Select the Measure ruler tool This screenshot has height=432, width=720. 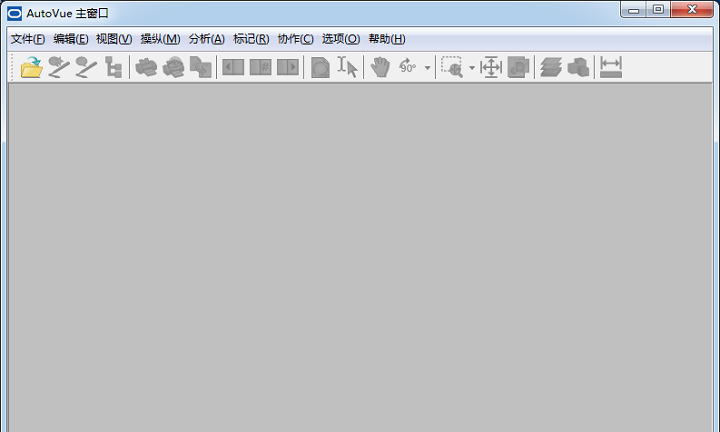(x=611, y=67)
